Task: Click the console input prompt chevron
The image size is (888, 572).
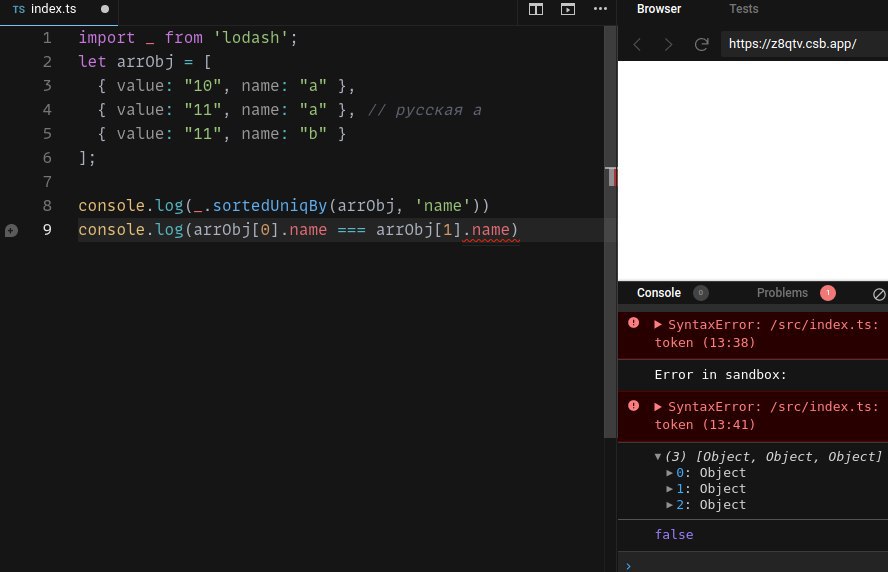Action: pos(629,566)
